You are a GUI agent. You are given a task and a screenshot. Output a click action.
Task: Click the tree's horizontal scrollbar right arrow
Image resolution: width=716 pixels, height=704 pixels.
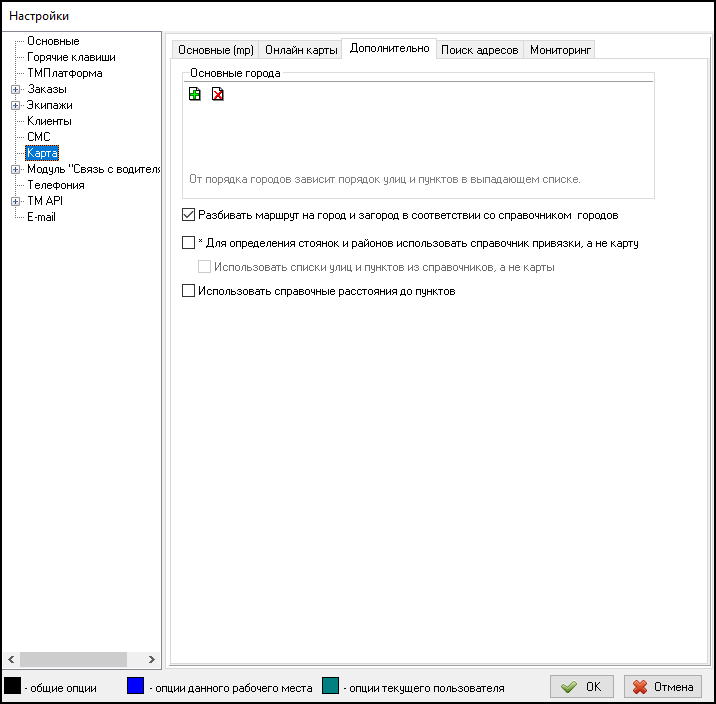click(x=152, y=659)
